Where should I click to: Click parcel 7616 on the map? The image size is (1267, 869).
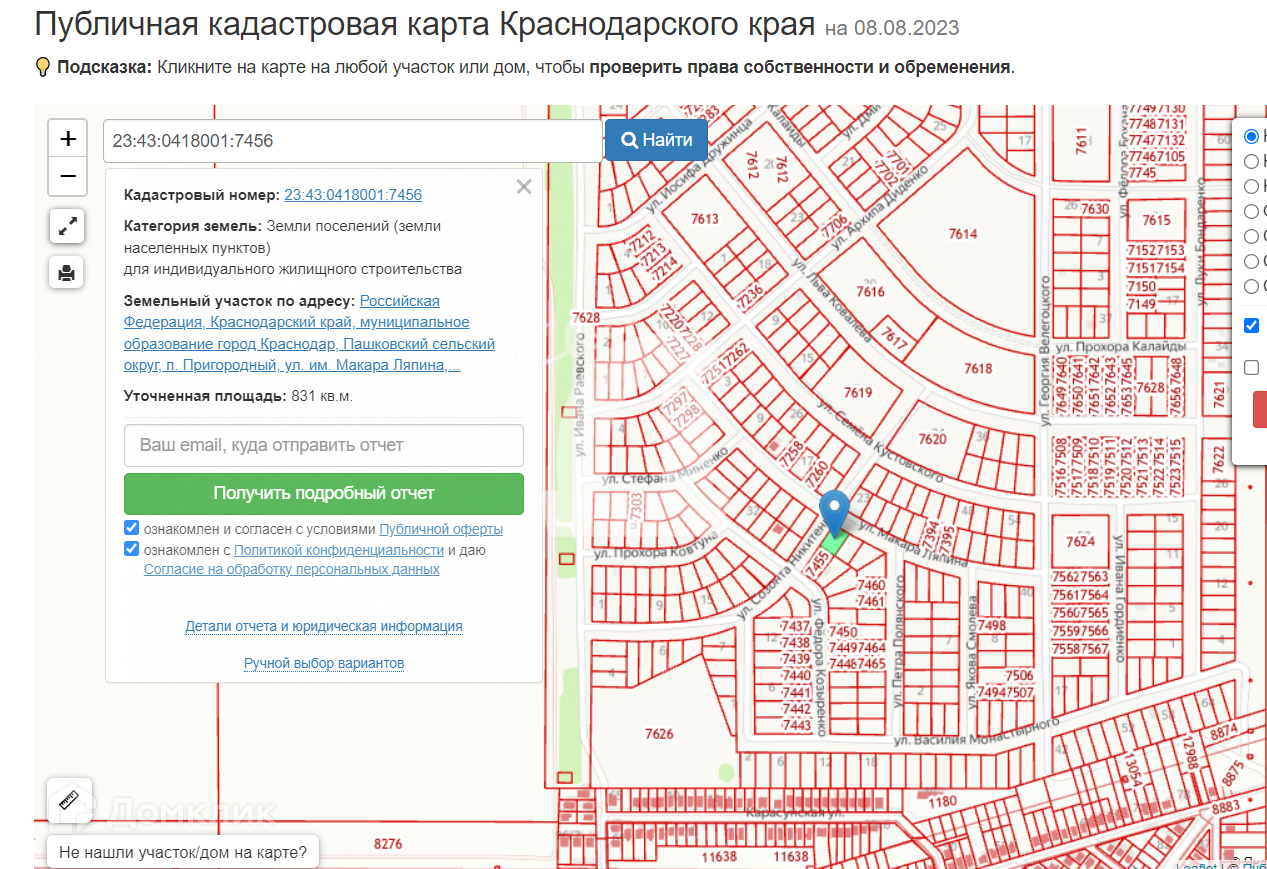[871, 292]
